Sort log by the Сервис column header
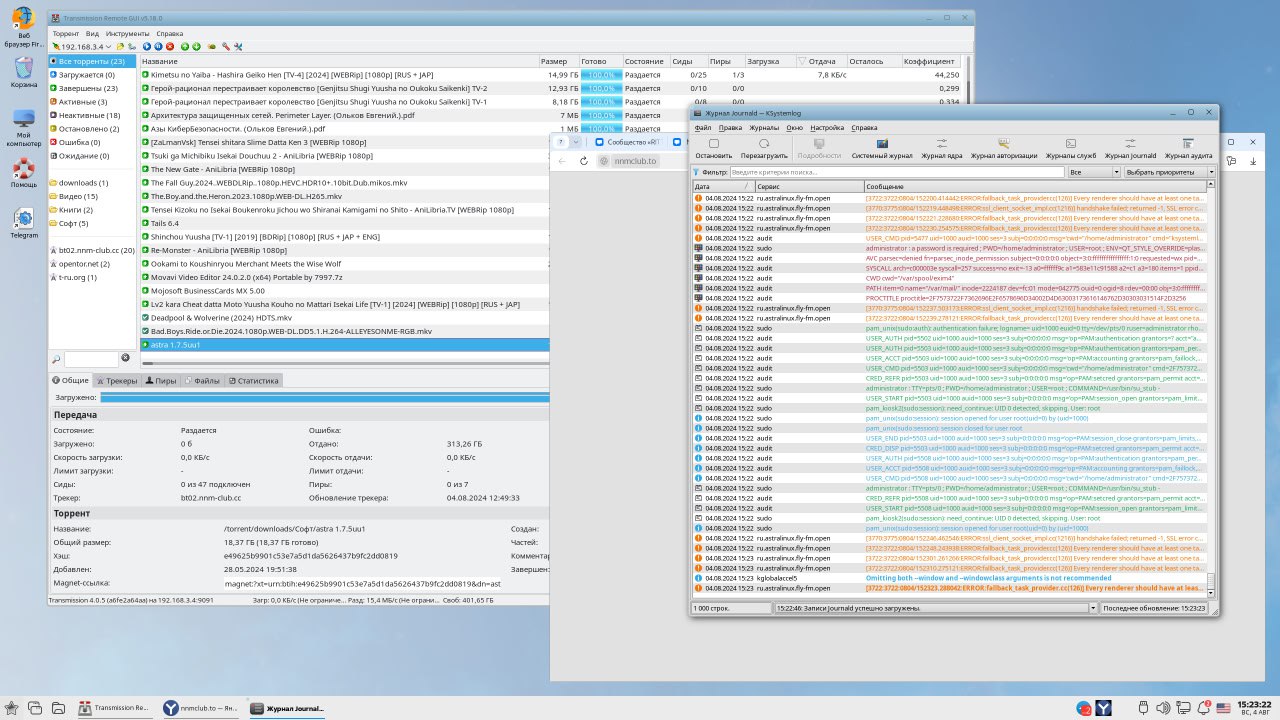 pyautogui.click(x=808, y=187)
